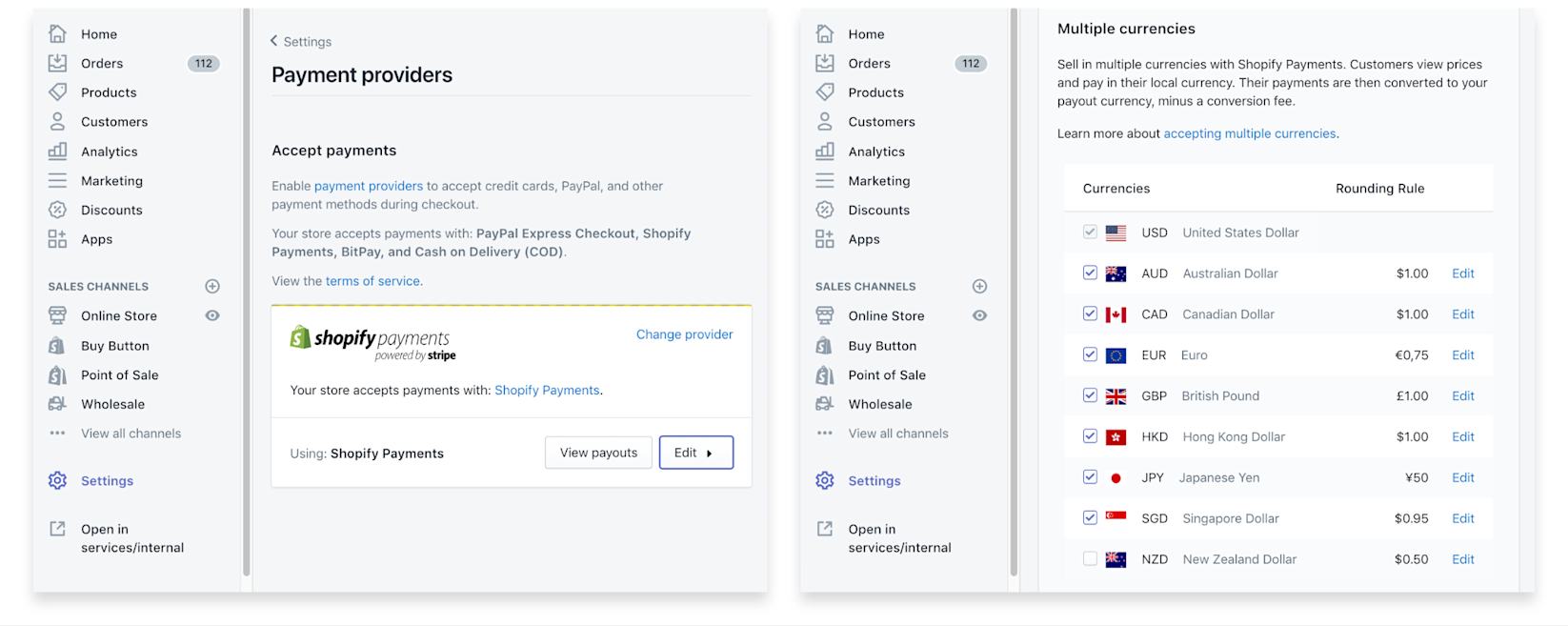Toggle Online Store eye icon, left panel
This screenshot has width=1568, height=626.
click(x=212, y=315)
